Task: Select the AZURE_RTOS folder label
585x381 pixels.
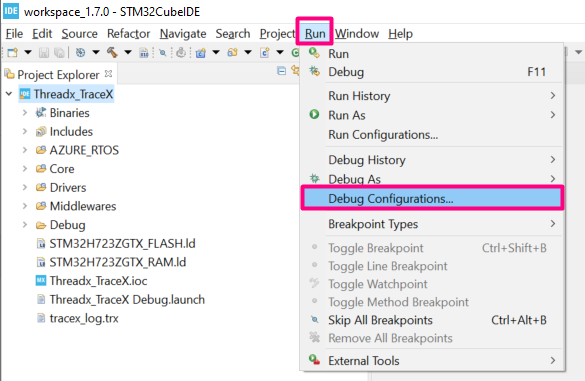Action: click(84, 150)
